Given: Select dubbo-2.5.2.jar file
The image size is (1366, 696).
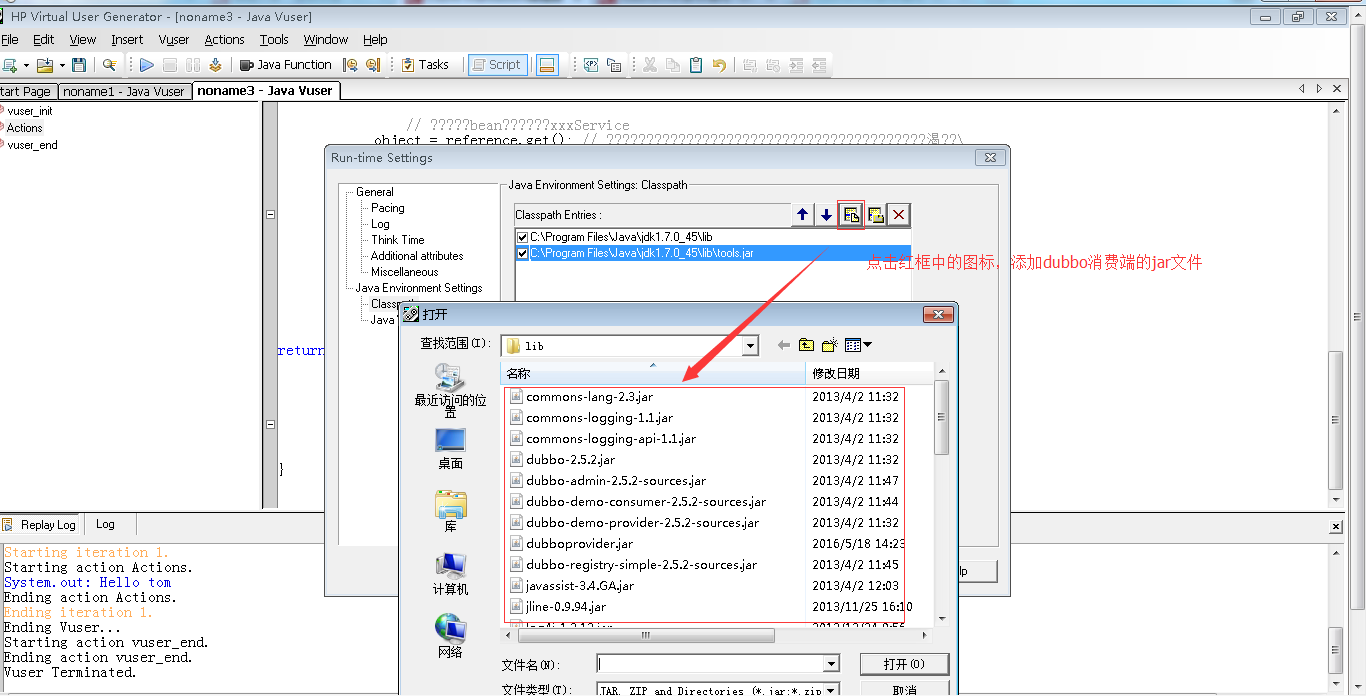Looking at the screenshot, I should (x=571, y=460).
